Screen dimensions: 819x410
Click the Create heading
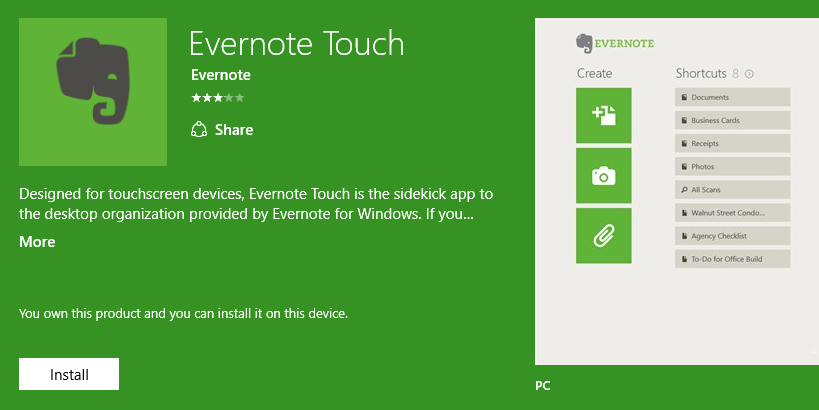pyautogui.click(x=594, y=73)
